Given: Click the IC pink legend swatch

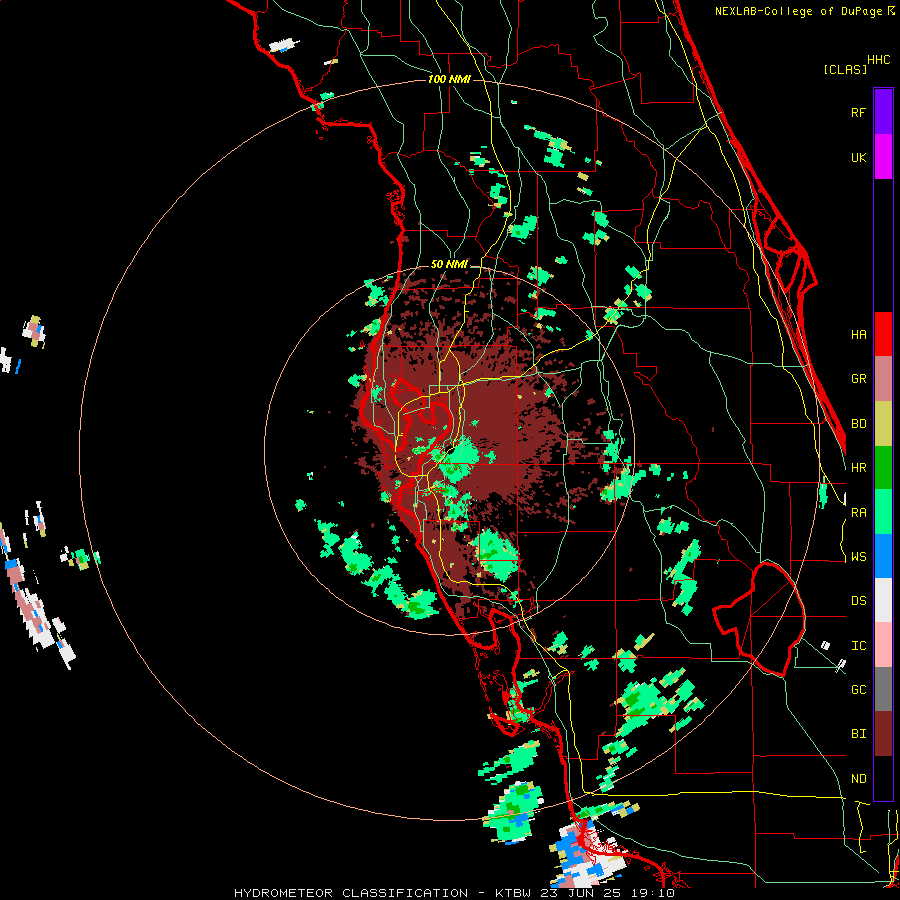Looking at the screenshot, I should tap(883, 645).
